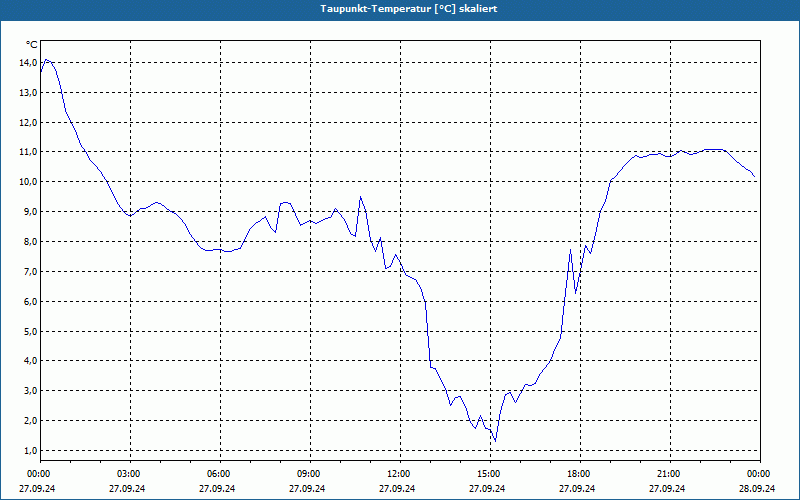Screen dimensions: 800x500
Task: Select the 5,0 y-axis value
Action: click(30, 331)
